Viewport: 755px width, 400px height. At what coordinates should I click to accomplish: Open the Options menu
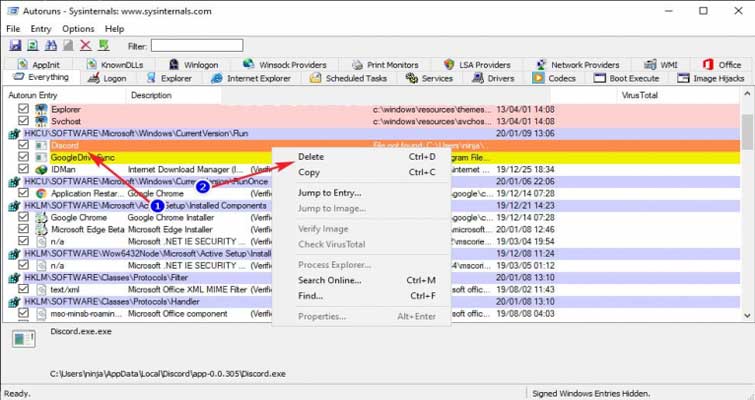tap(78, 29)
